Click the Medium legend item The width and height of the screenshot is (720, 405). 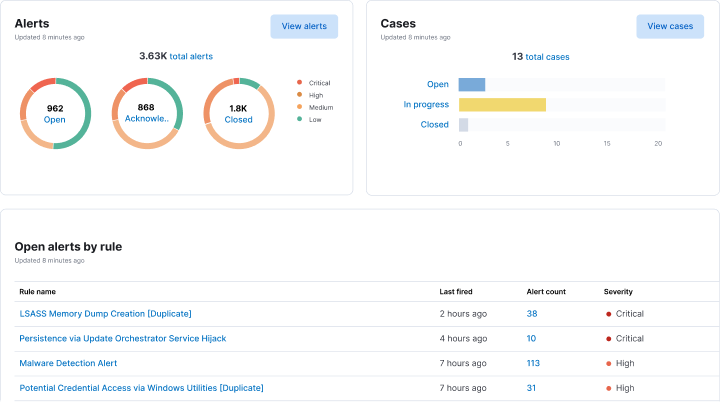click(x=320, y=107)
